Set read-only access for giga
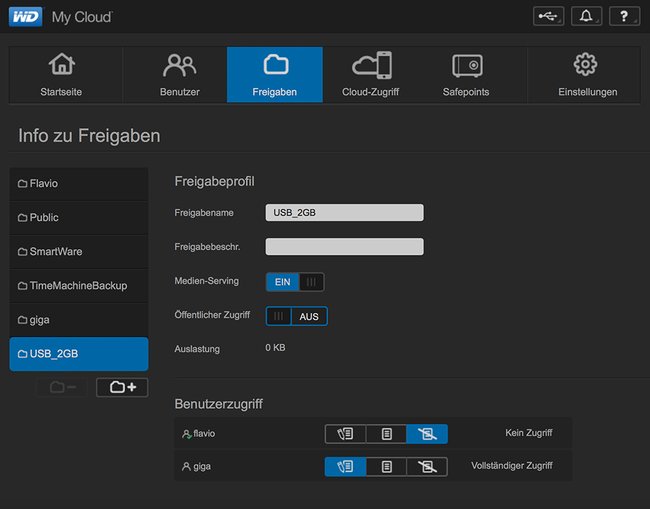This screenshot has width=650, height=509. tap(386, 467)
